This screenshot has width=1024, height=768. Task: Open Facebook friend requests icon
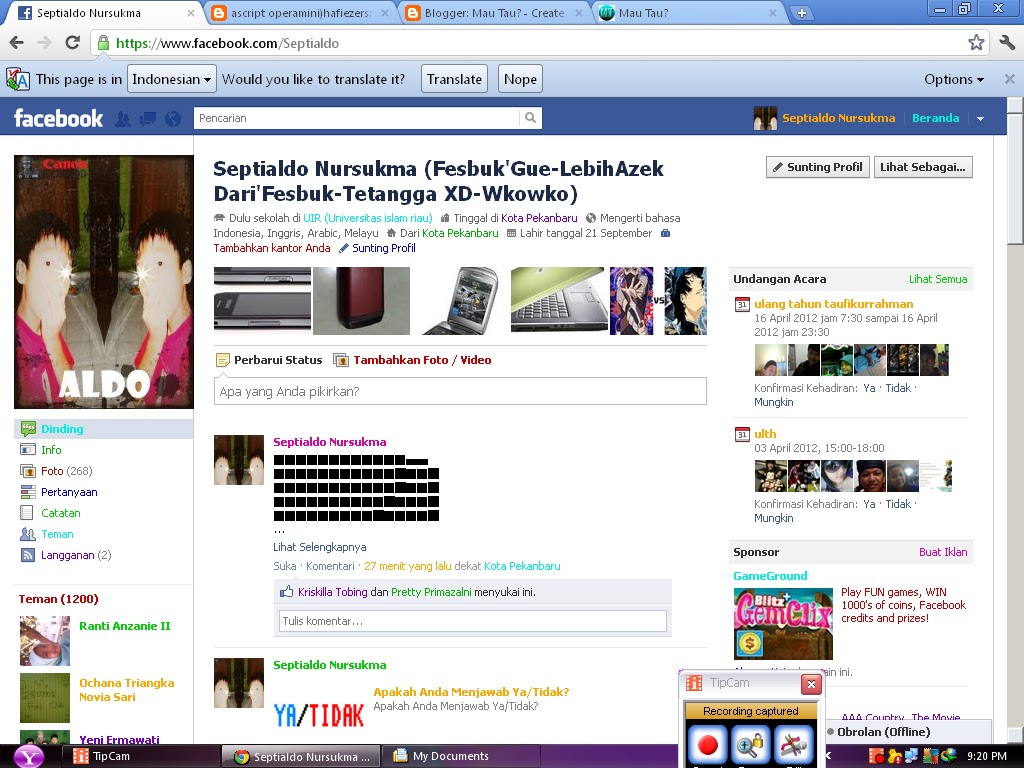[123, 118]
